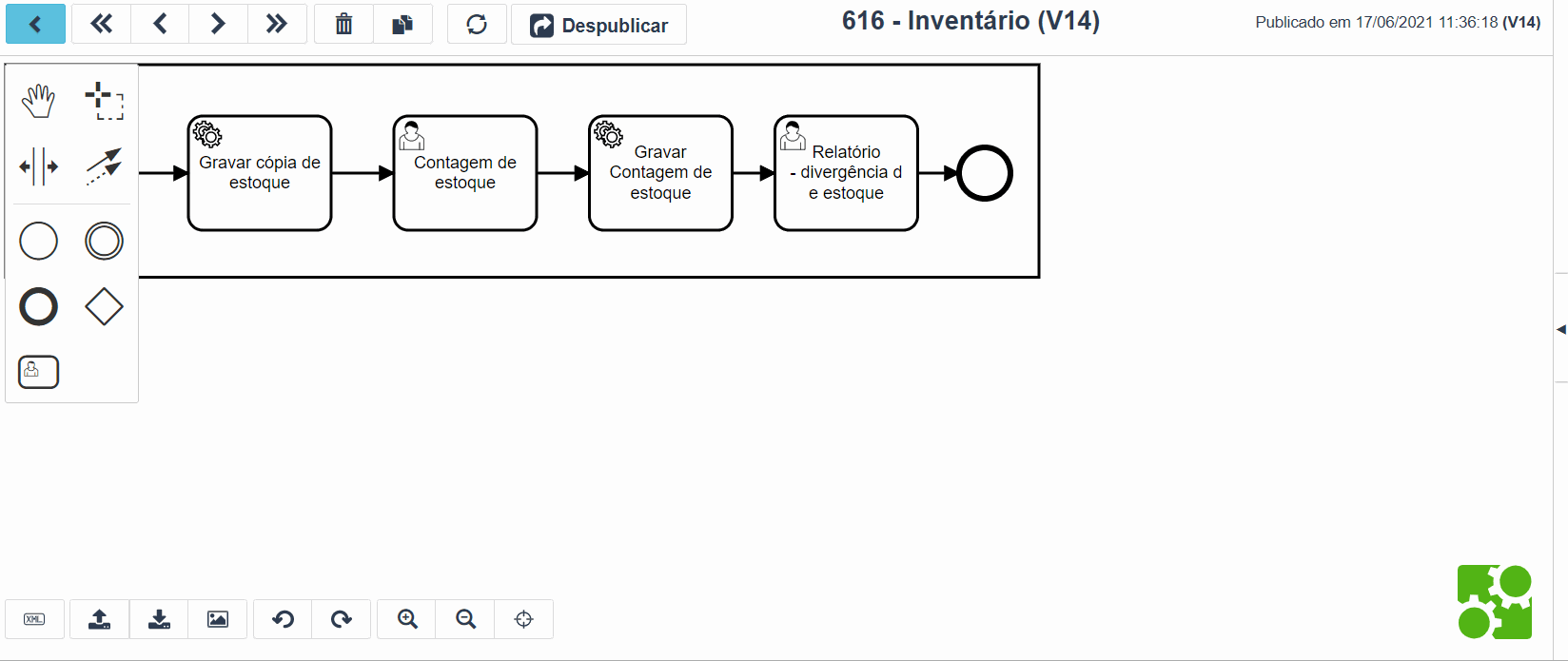Click the '616 - Inventário (V14)' title
The image size is (1568, 661).
tap(970, 21)
